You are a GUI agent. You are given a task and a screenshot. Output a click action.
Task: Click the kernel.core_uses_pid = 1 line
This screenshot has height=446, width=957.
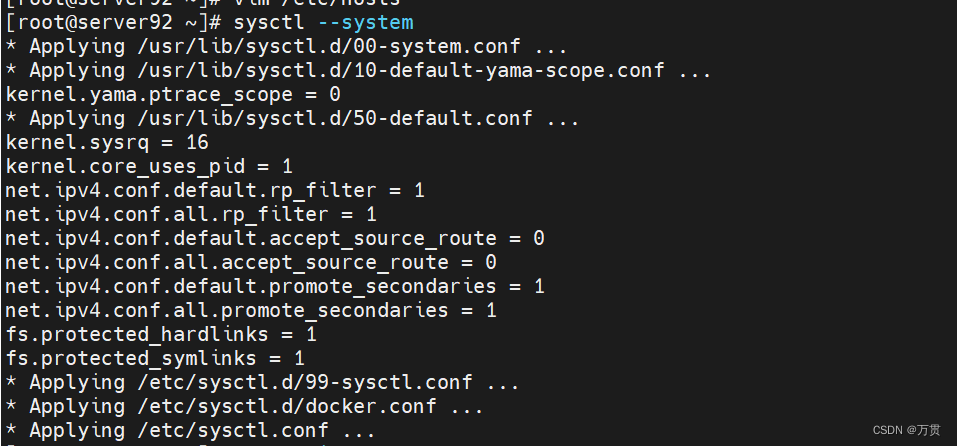[149, 167]
